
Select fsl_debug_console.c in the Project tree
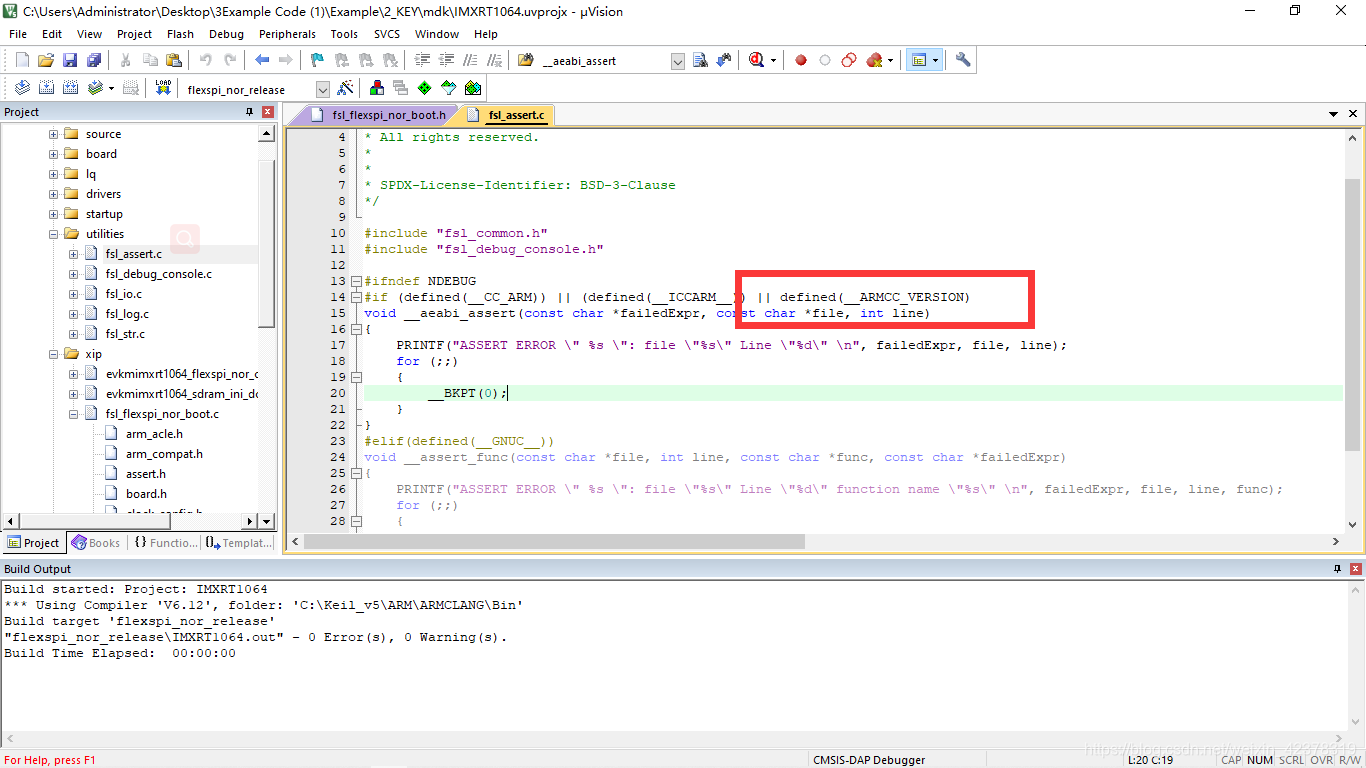(157, 273)
